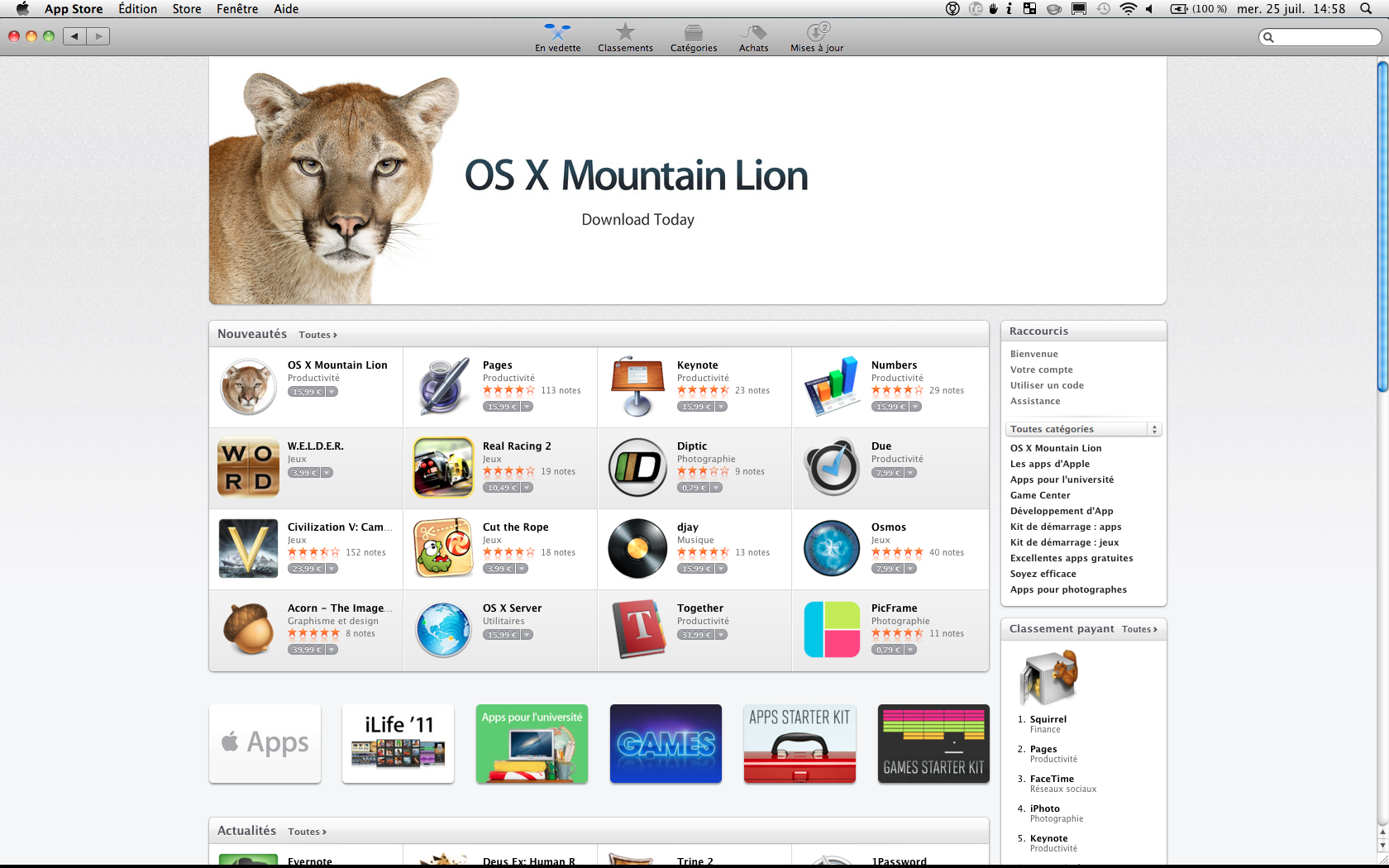Open the En vedette tab
The width and height of the screenshot is (1389, 868).
(x=557, y=38)
